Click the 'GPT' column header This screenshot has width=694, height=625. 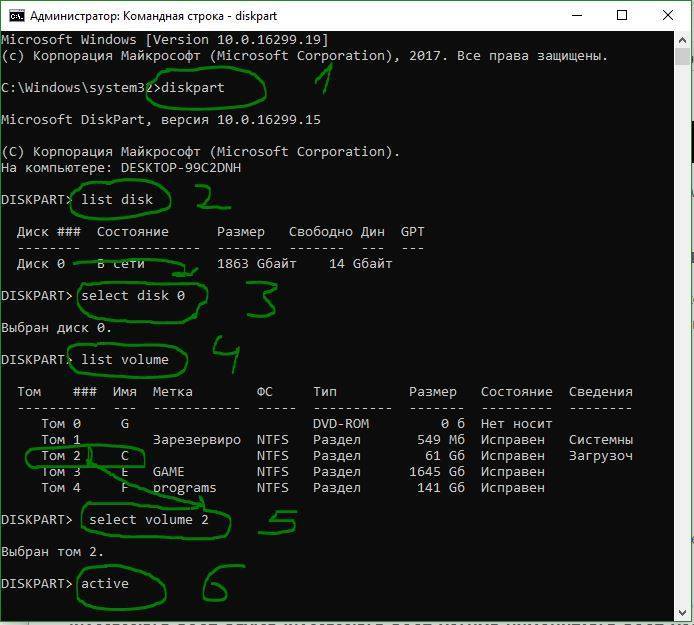pyautogui.click(x=413, y=232)
